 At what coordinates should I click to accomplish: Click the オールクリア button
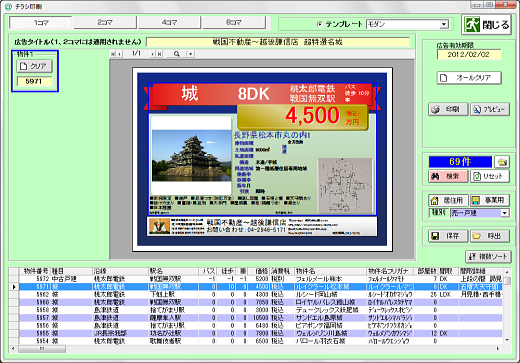pyautogui.click(x=469, y=78)
